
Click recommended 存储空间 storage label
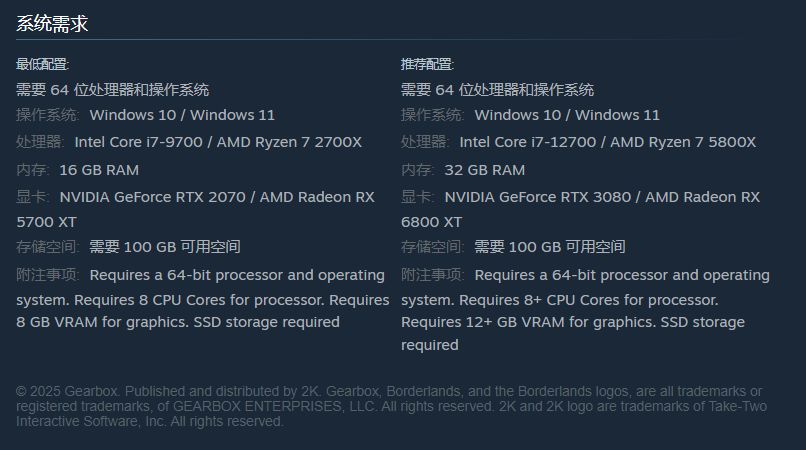(432, 247)
